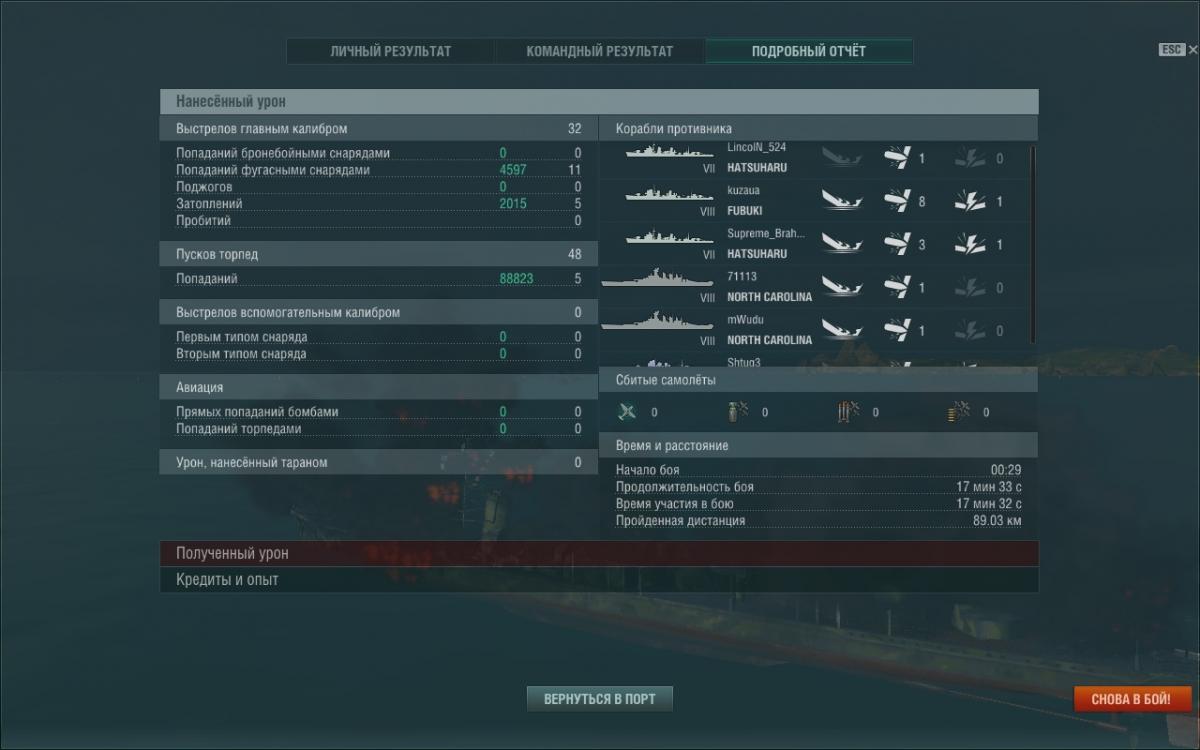The width and height of the screenshot is (1200, 750).
Task: Click the flooding icon in Supreme_Brah HATSUHARU row
Action: pos(969,244)
